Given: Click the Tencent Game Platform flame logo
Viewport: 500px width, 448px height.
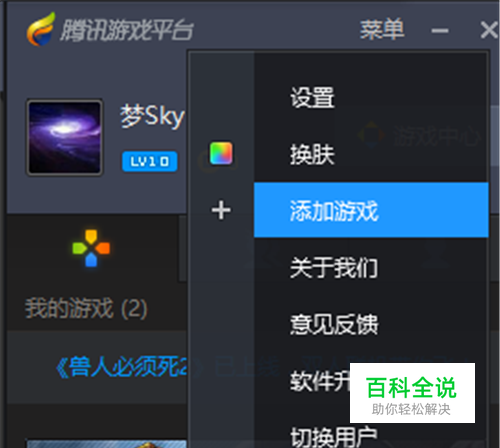Looking at the screenshot, I should [x=41, y=29].
